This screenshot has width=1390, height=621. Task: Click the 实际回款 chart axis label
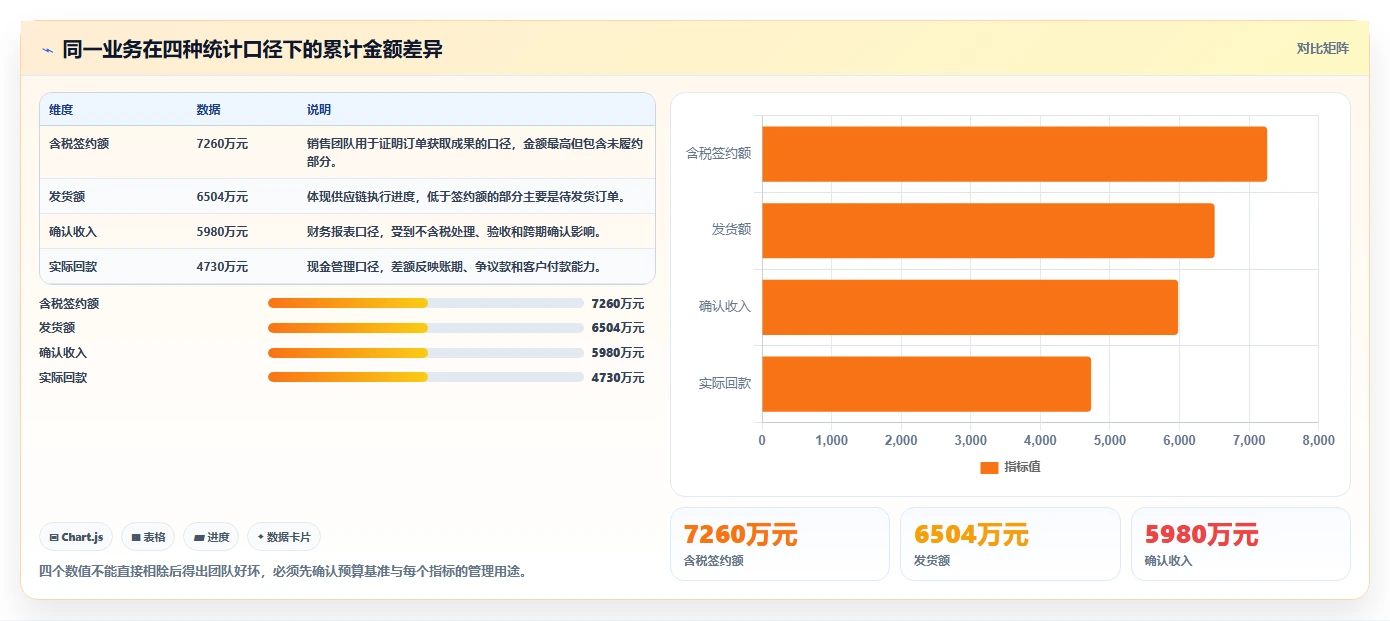point(725,384)
